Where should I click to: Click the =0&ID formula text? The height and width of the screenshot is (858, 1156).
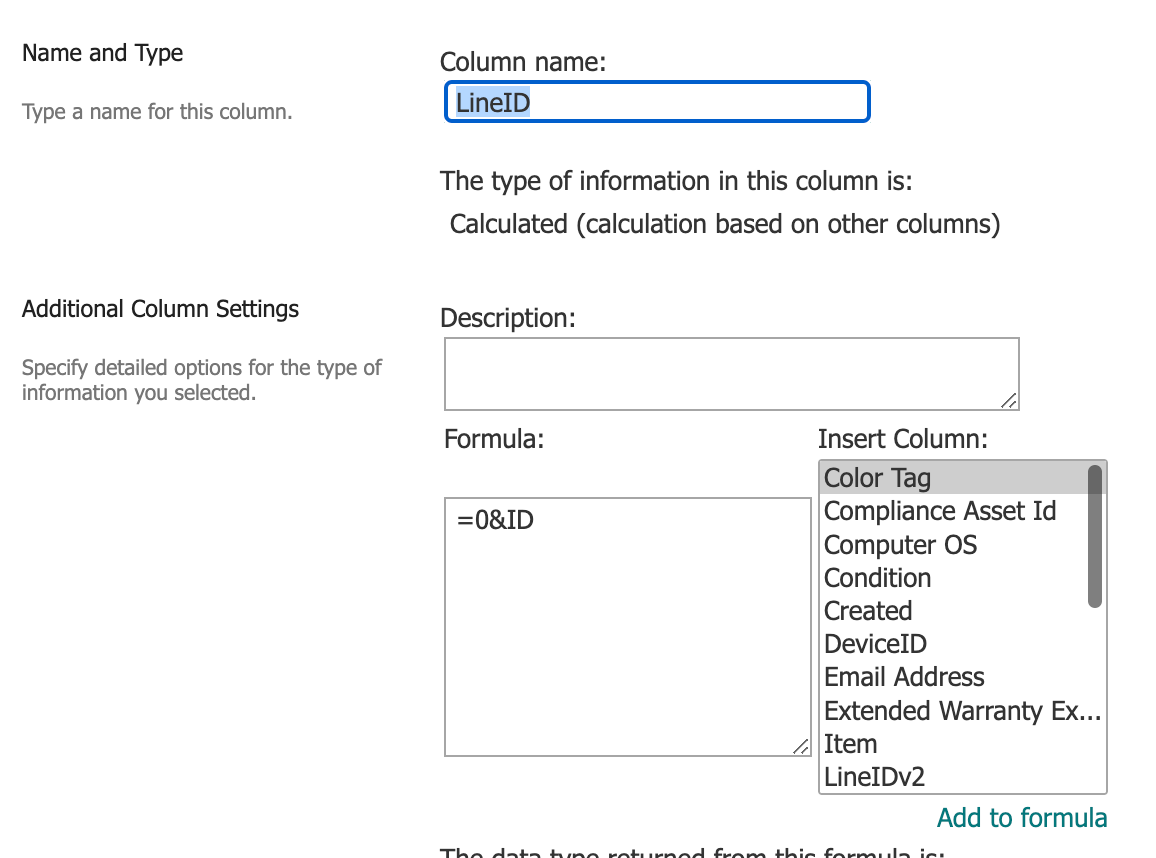(495, 520)
